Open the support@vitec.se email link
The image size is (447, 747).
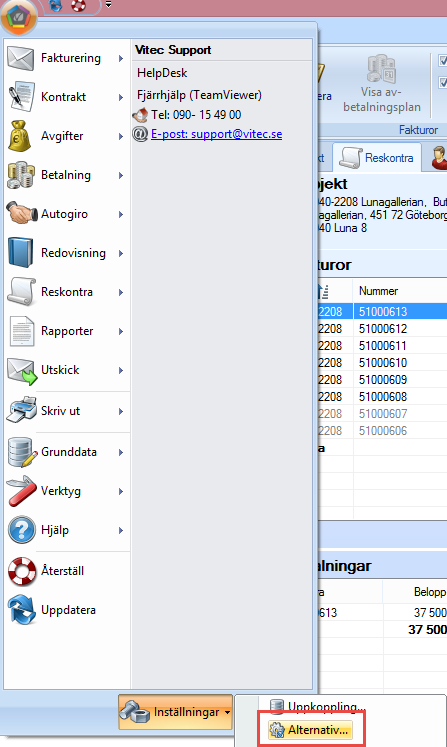pyautogui.click(x=216, y=134)
